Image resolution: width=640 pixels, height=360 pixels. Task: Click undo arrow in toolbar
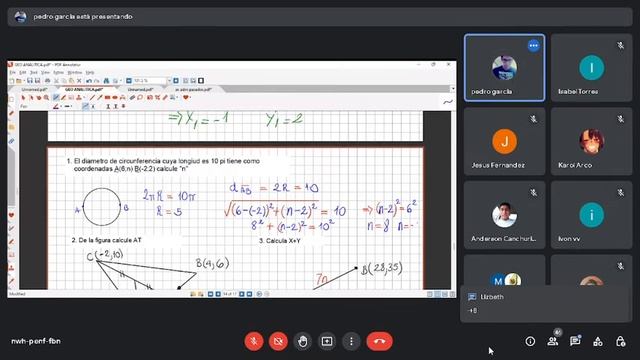89,81
